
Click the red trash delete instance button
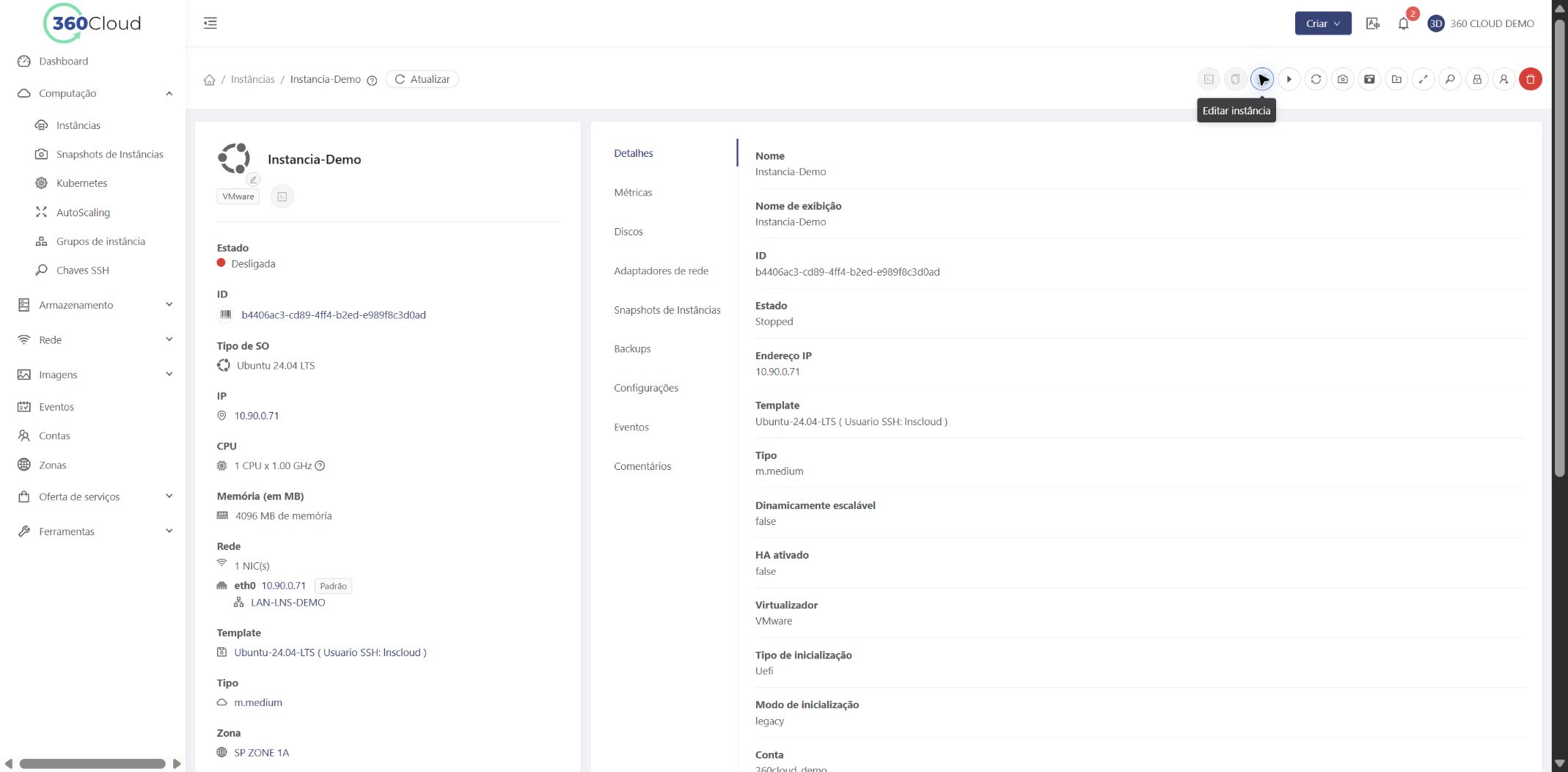1531,79
